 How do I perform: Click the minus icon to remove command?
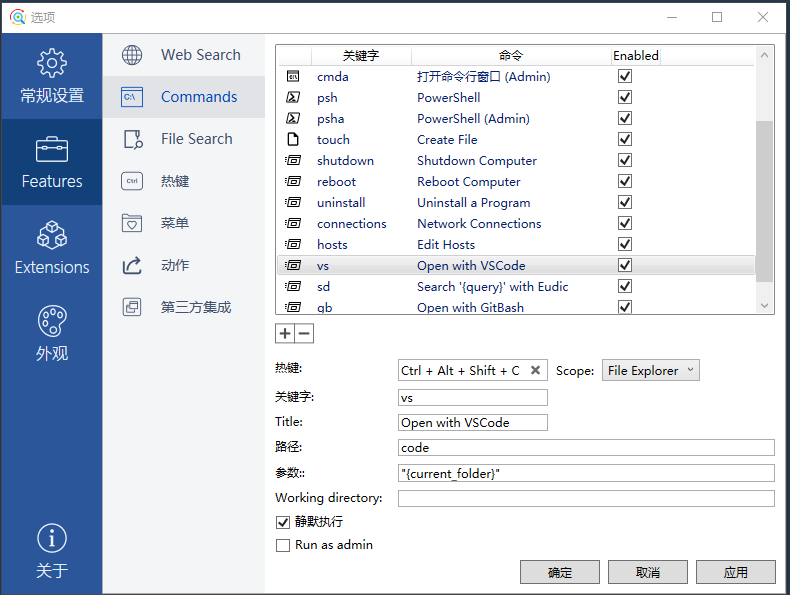pos(304,334)
